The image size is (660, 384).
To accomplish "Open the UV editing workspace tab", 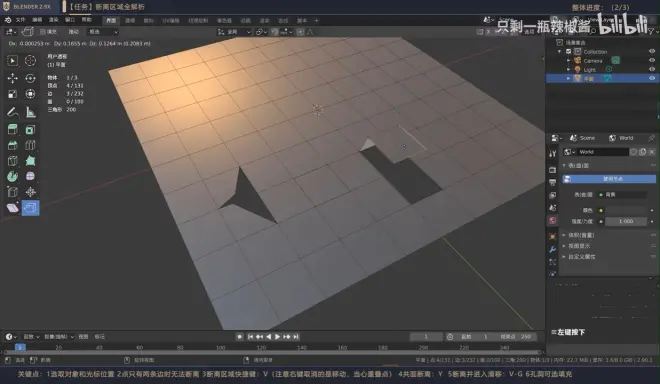I will click(171, 21).
